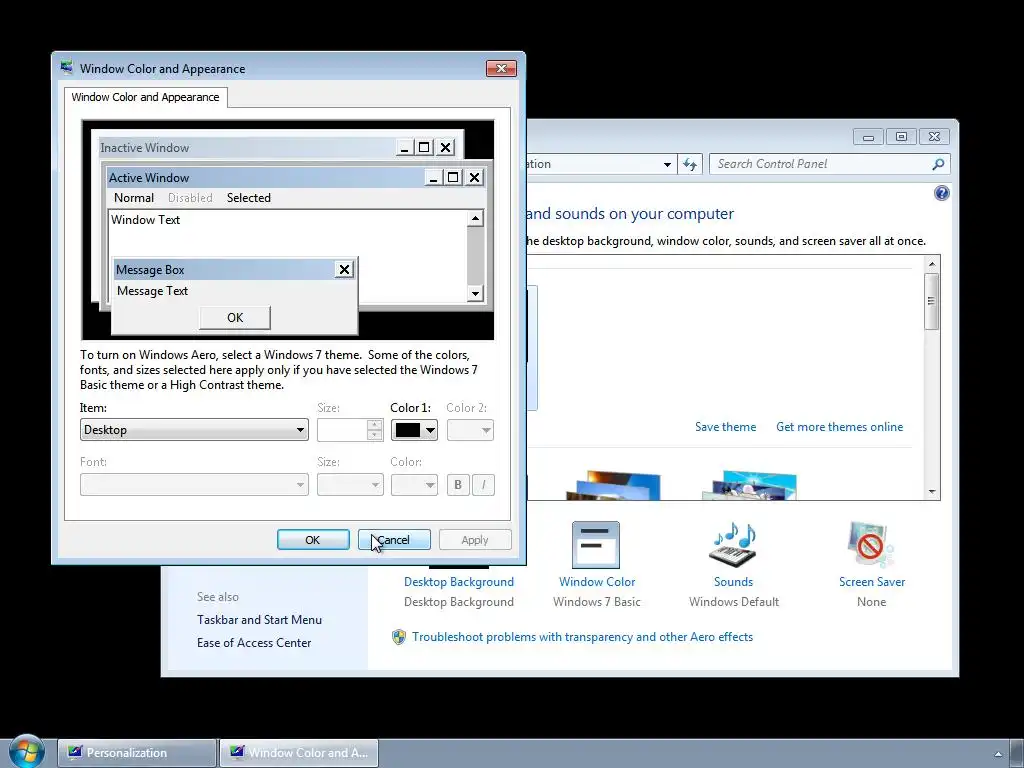Confirm with the dialog OK button
This screenshot has height=768, width=1024.
(313, 539)
